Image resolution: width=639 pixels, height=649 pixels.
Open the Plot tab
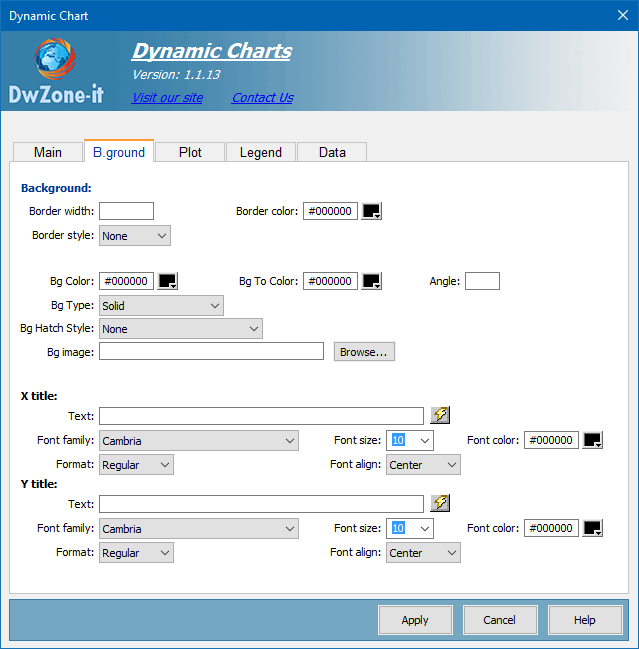click(x=190, y=152)
